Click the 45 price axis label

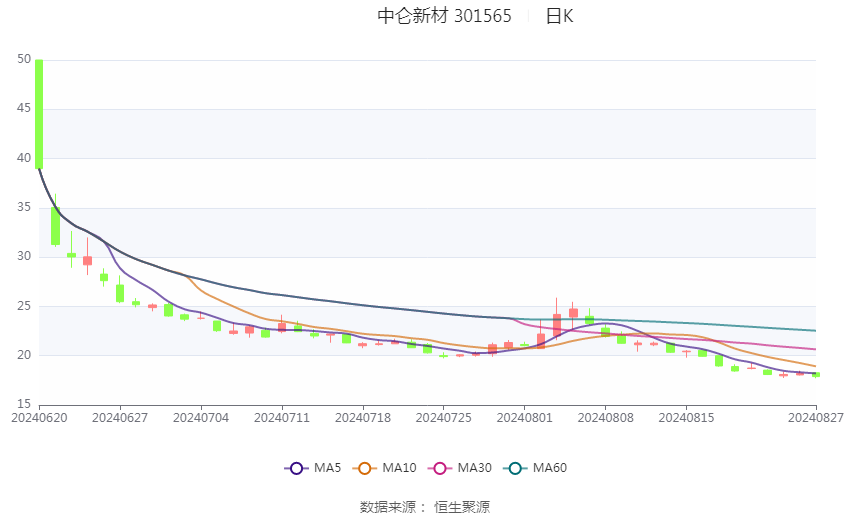(x=24, y=108)
